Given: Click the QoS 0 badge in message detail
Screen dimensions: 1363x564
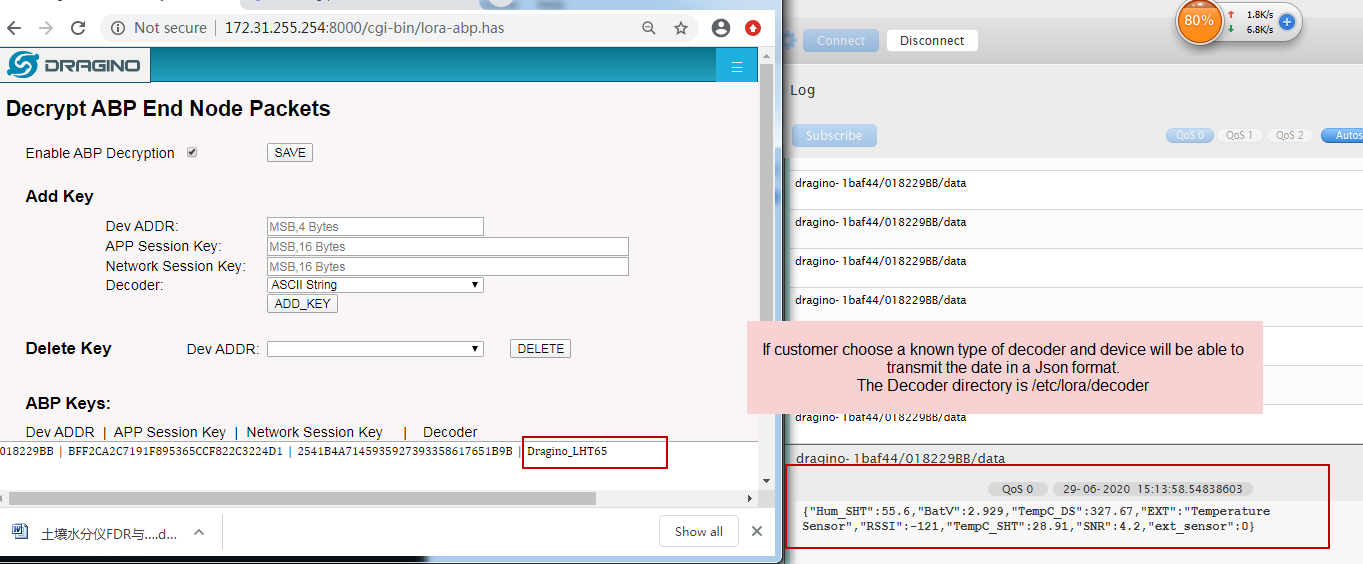Looking at the screenshot, I should click(1017, 489).
